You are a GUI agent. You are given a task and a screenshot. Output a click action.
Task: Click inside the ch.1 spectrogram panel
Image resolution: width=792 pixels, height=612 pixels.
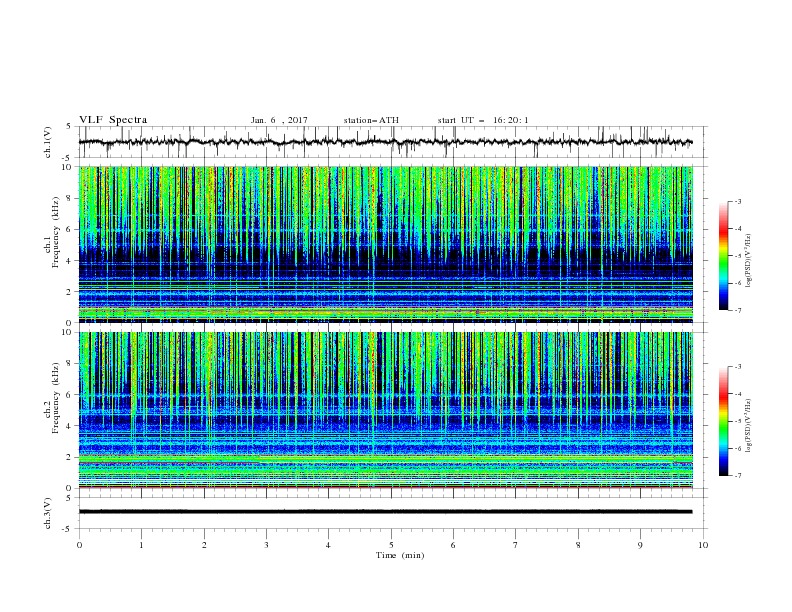tap(386, 244)
